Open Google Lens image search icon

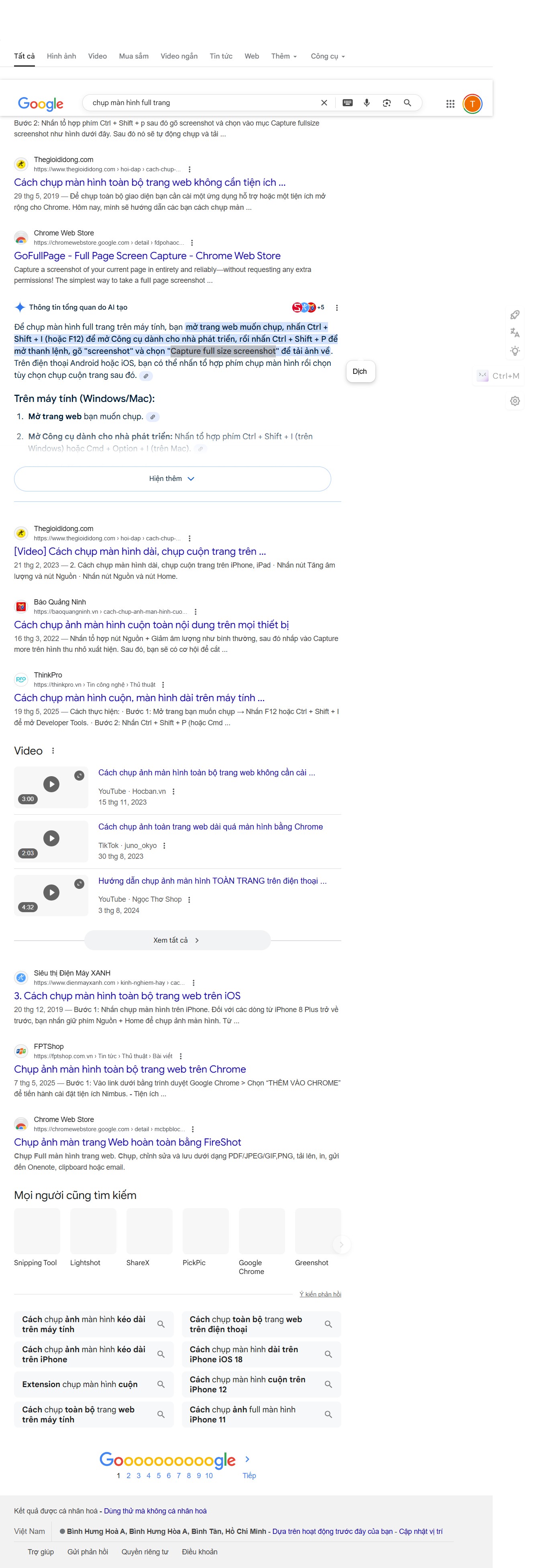tap(387, 103)
